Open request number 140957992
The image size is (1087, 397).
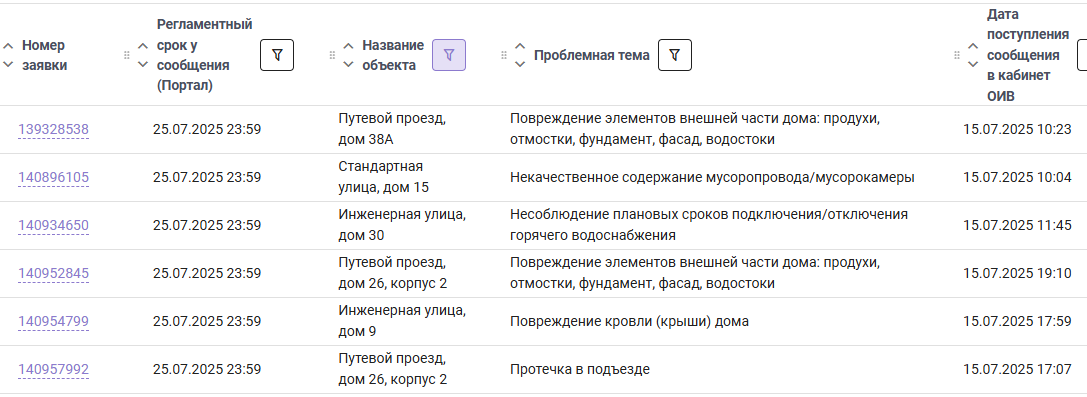(x=53, y=369)
